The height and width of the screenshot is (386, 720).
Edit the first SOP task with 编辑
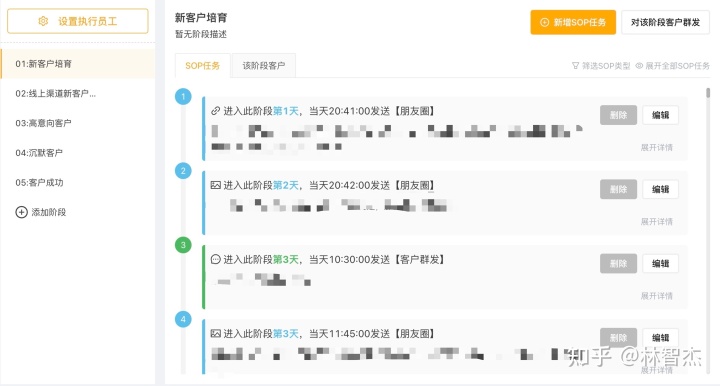pyautogui.click(x=660, y=115)
